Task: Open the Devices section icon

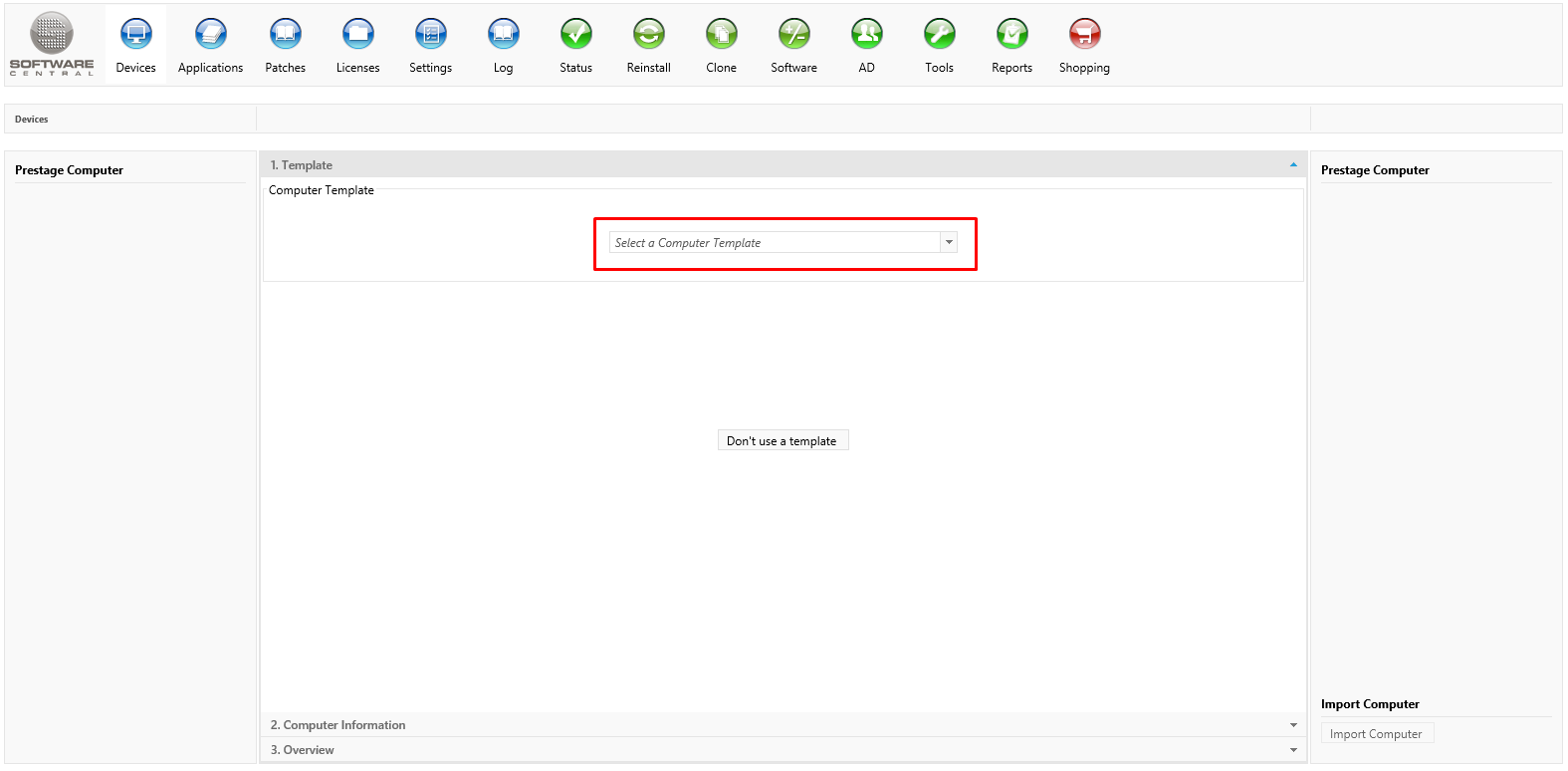Action: [135, 35]
